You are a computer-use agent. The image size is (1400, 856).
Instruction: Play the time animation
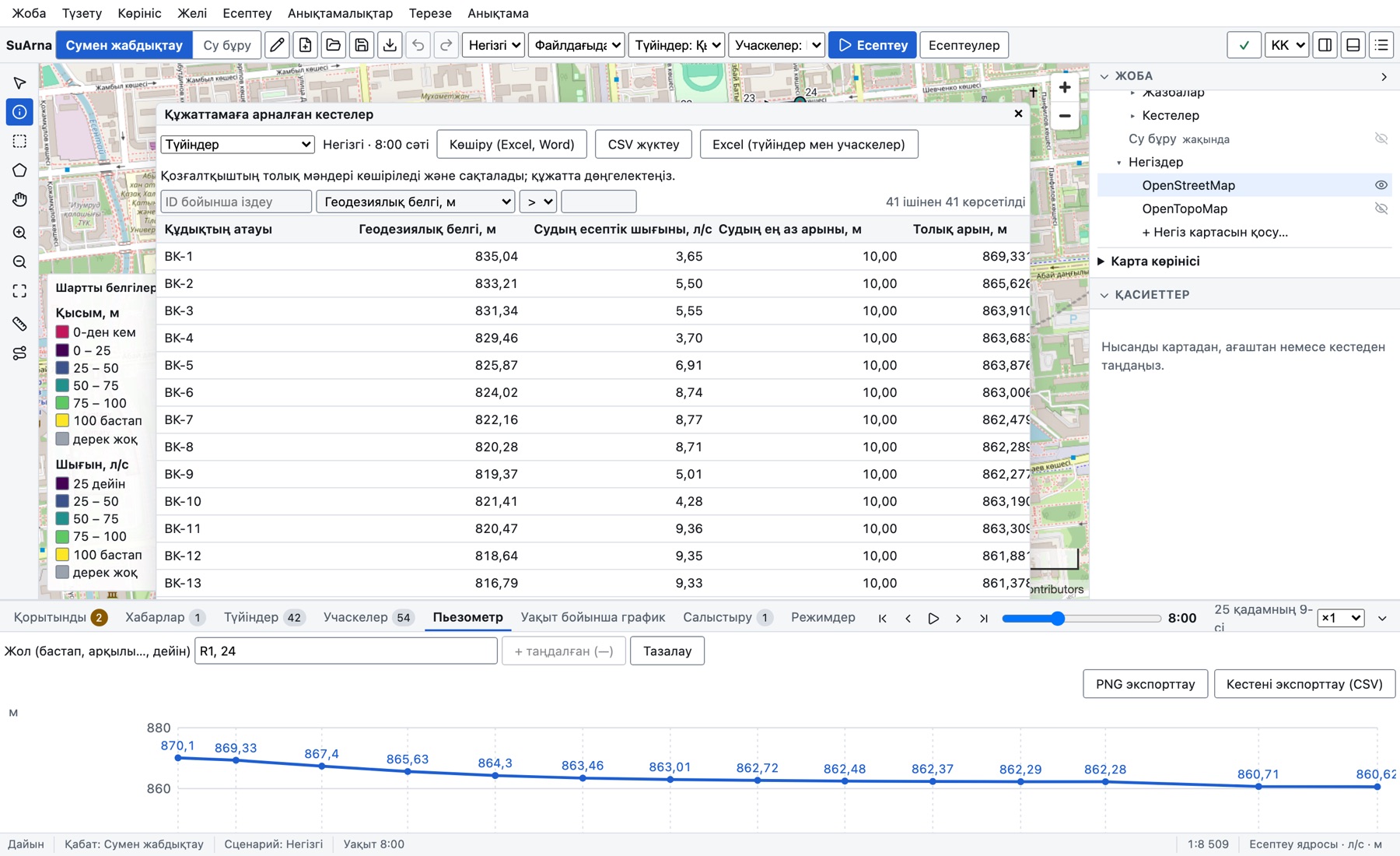(933, 618)
